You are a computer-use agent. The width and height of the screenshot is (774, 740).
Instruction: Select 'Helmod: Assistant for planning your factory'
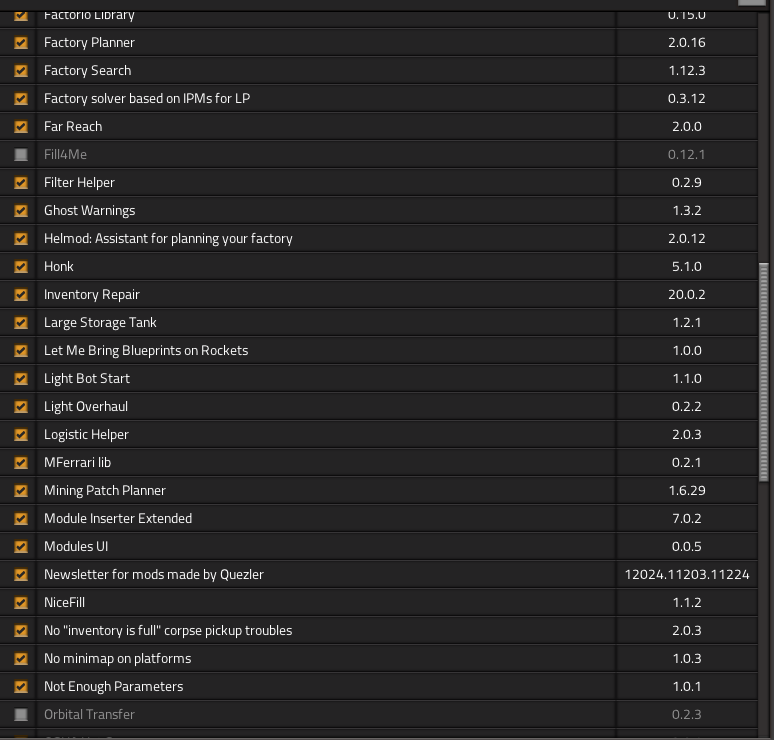(x=168, y=238)
